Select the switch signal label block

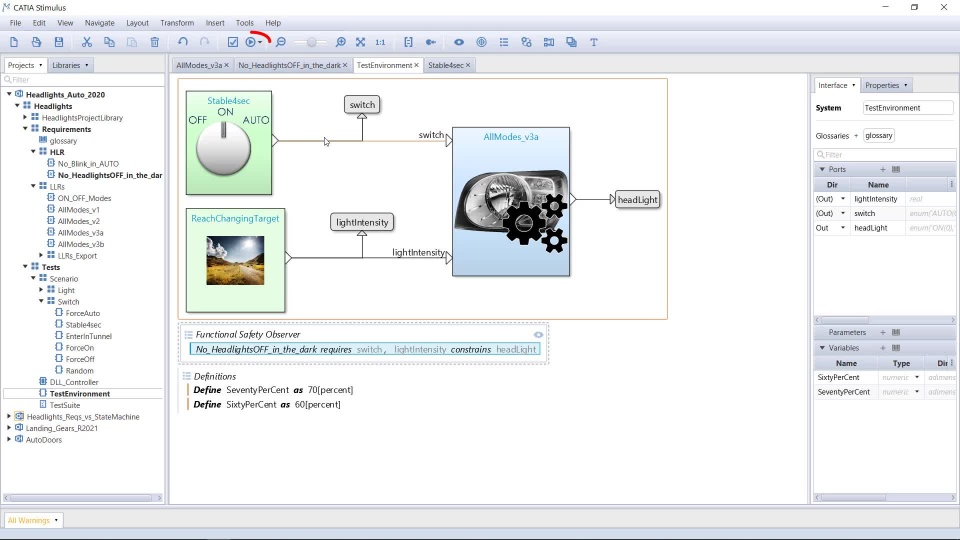(x=362, y=105)
